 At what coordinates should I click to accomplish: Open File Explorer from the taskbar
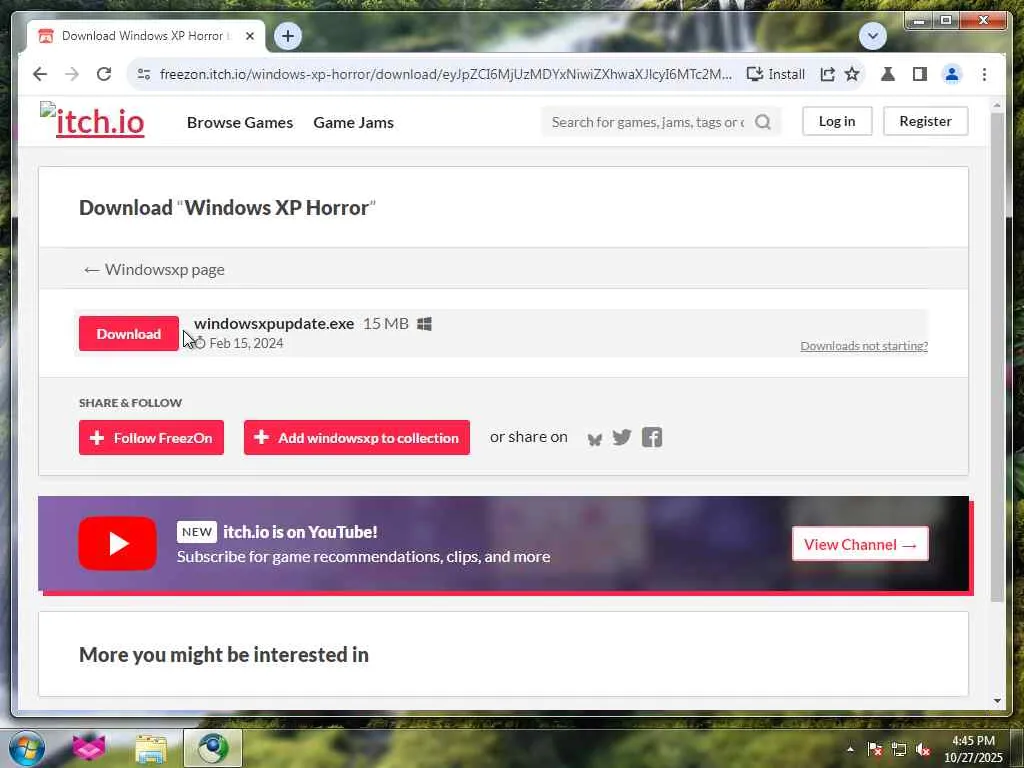(151, 748)
